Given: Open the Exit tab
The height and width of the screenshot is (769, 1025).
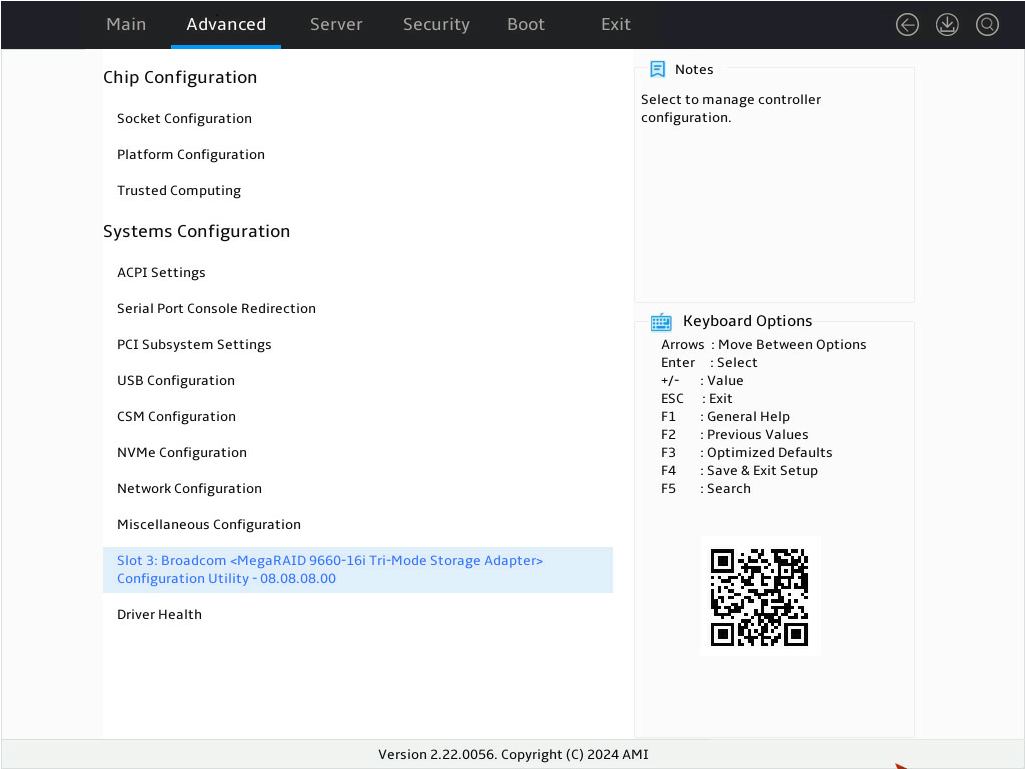Looking at the screenshot, I should [x=616, y=24].
